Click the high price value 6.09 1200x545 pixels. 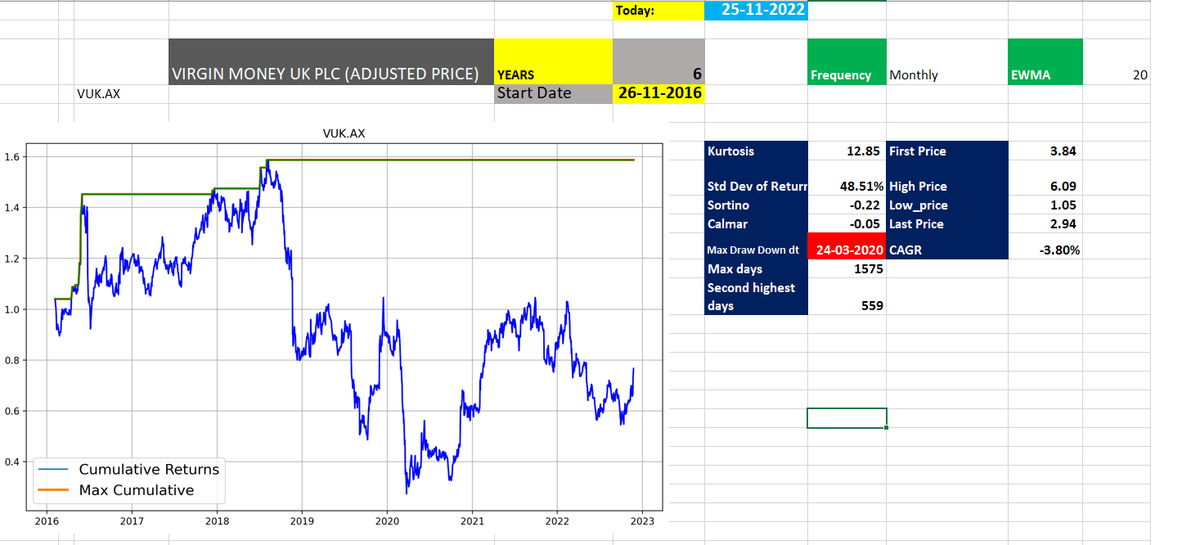[1045, 186]
